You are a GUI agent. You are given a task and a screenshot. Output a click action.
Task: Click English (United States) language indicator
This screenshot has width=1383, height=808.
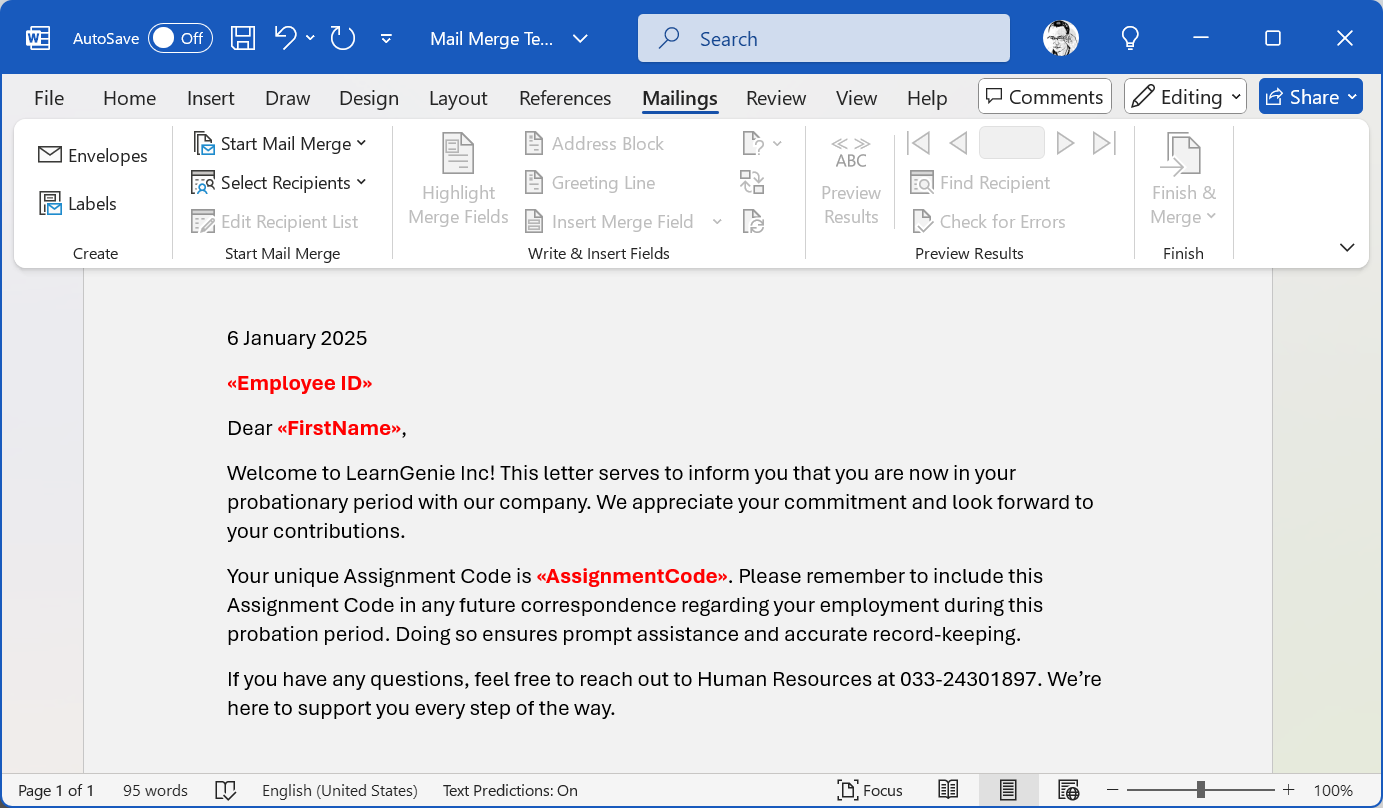coord(340,790)
